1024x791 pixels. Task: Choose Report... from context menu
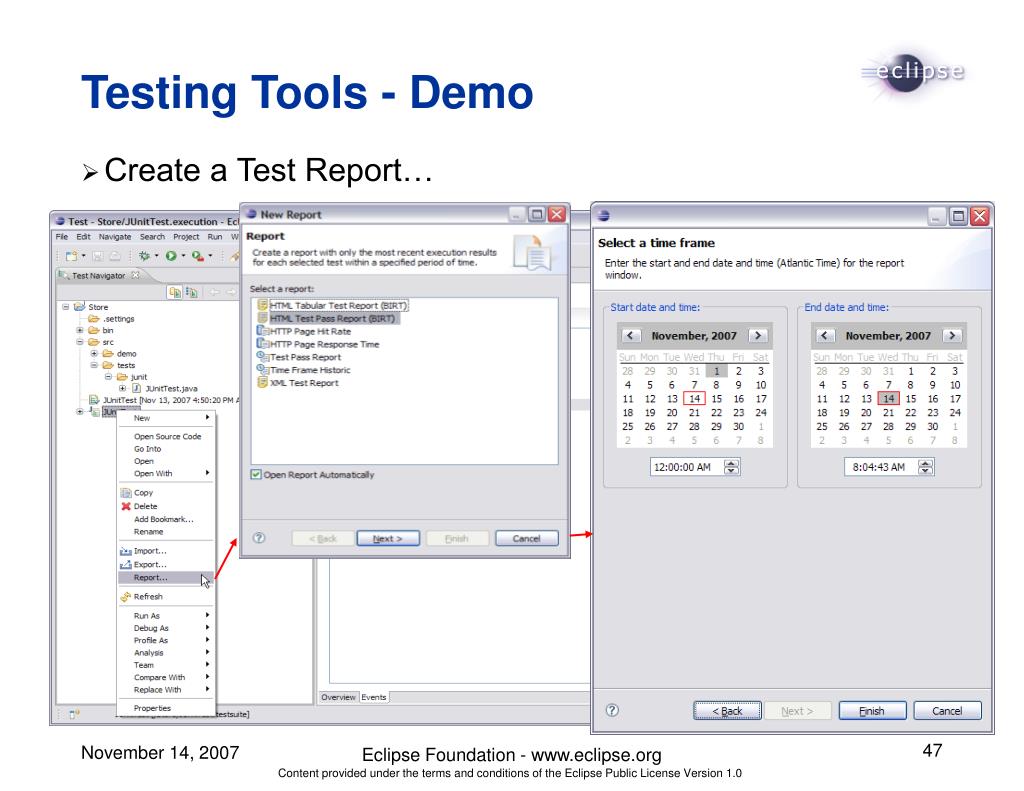pyautogui.click(x=166, y=577)
